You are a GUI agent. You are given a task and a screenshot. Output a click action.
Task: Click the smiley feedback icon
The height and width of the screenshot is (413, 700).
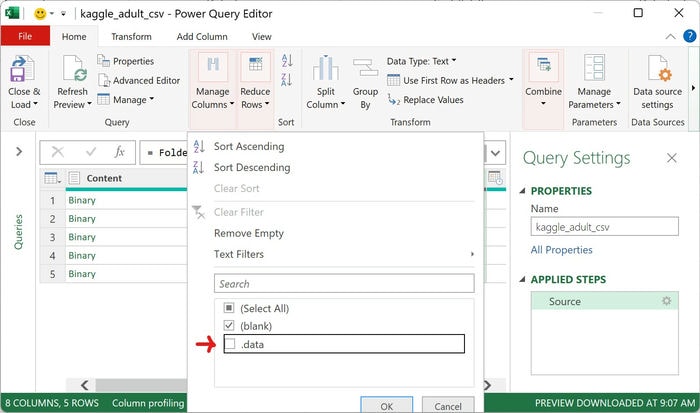40,14
